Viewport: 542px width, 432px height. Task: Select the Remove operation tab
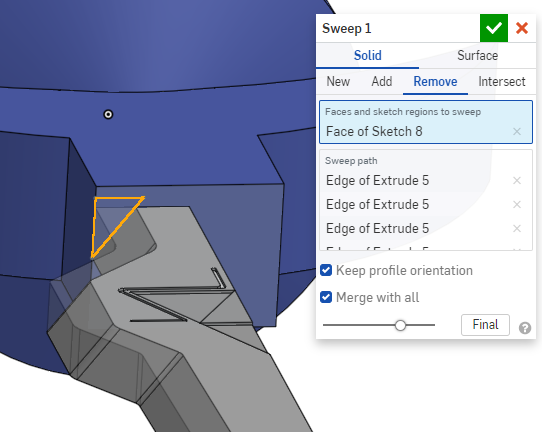[x=435, y=82]
